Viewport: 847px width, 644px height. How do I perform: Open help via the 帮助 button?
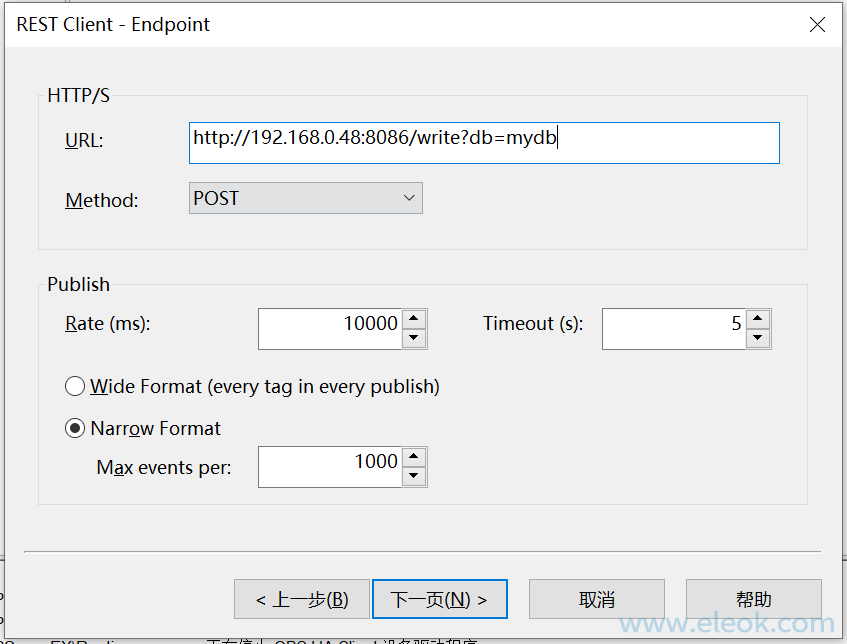coord(753,599)
